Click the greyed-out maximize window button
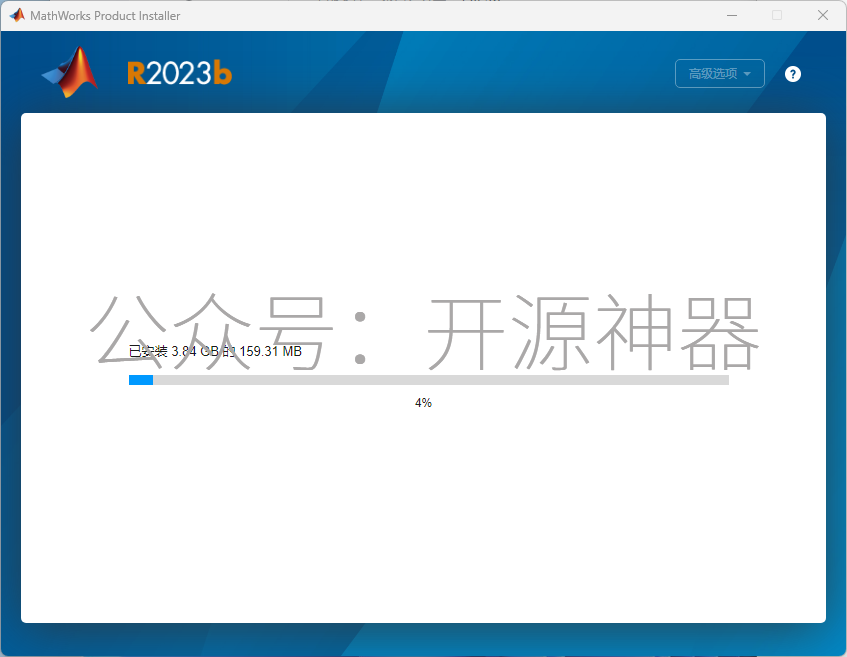The height and width of the screenshot is (657, 847). [x=777, y=15]
